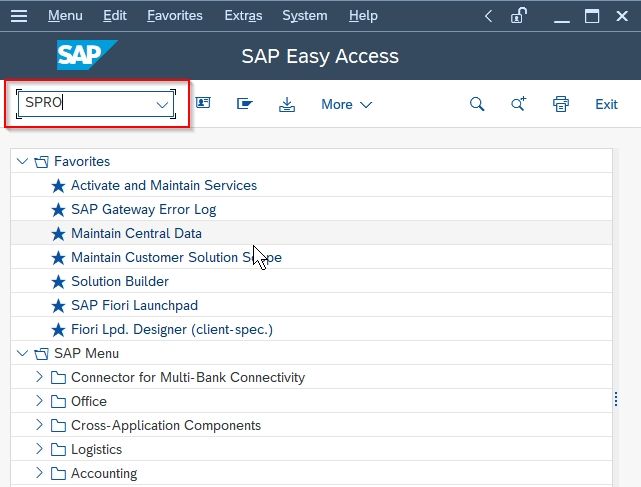
Task: Open the More dropdown in toolbar
Action: click(346, 104)
